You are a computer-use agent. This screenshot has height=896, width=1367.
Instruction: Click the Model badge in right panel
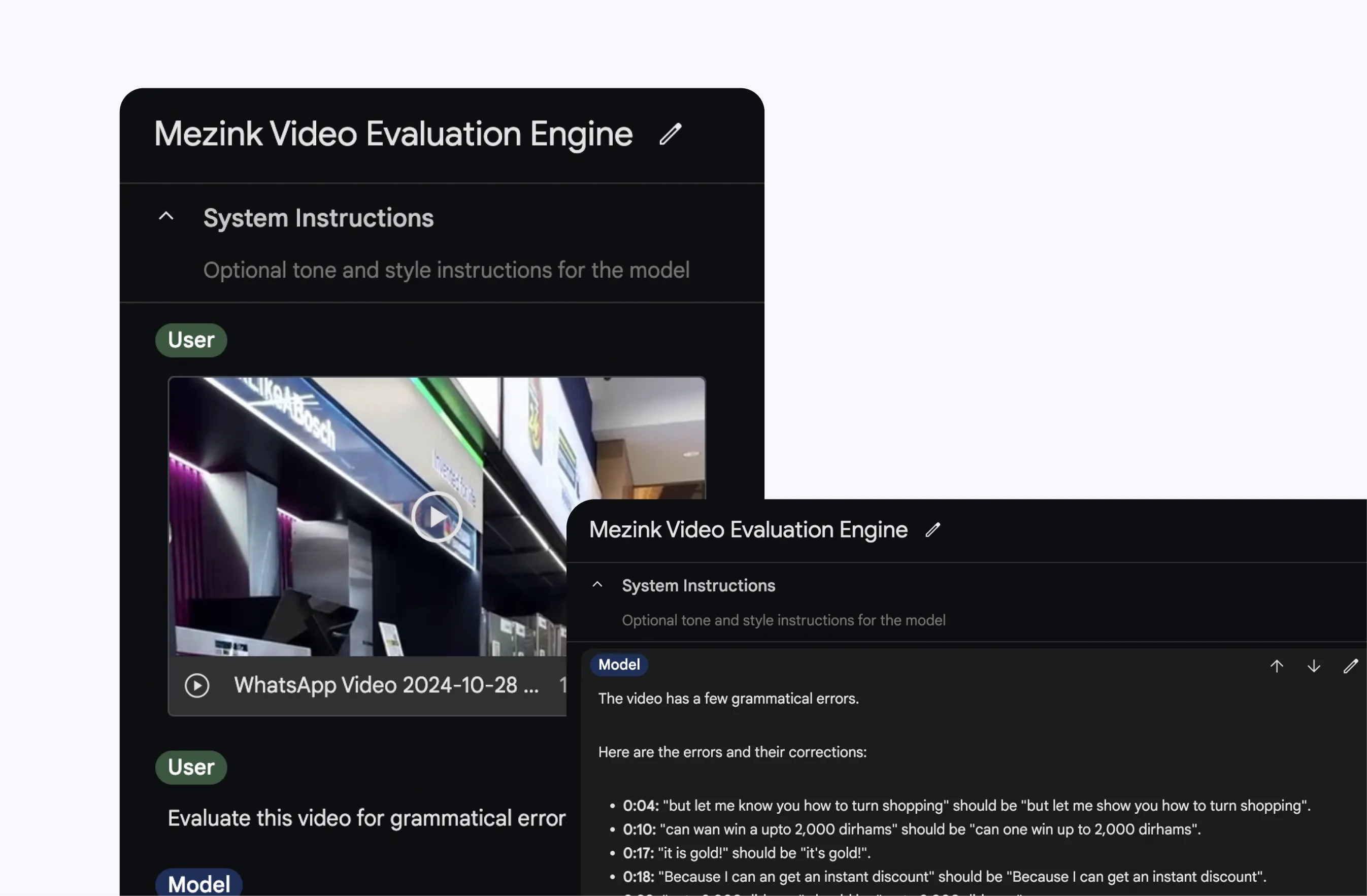pyautogui.click(x=619, y=665)
